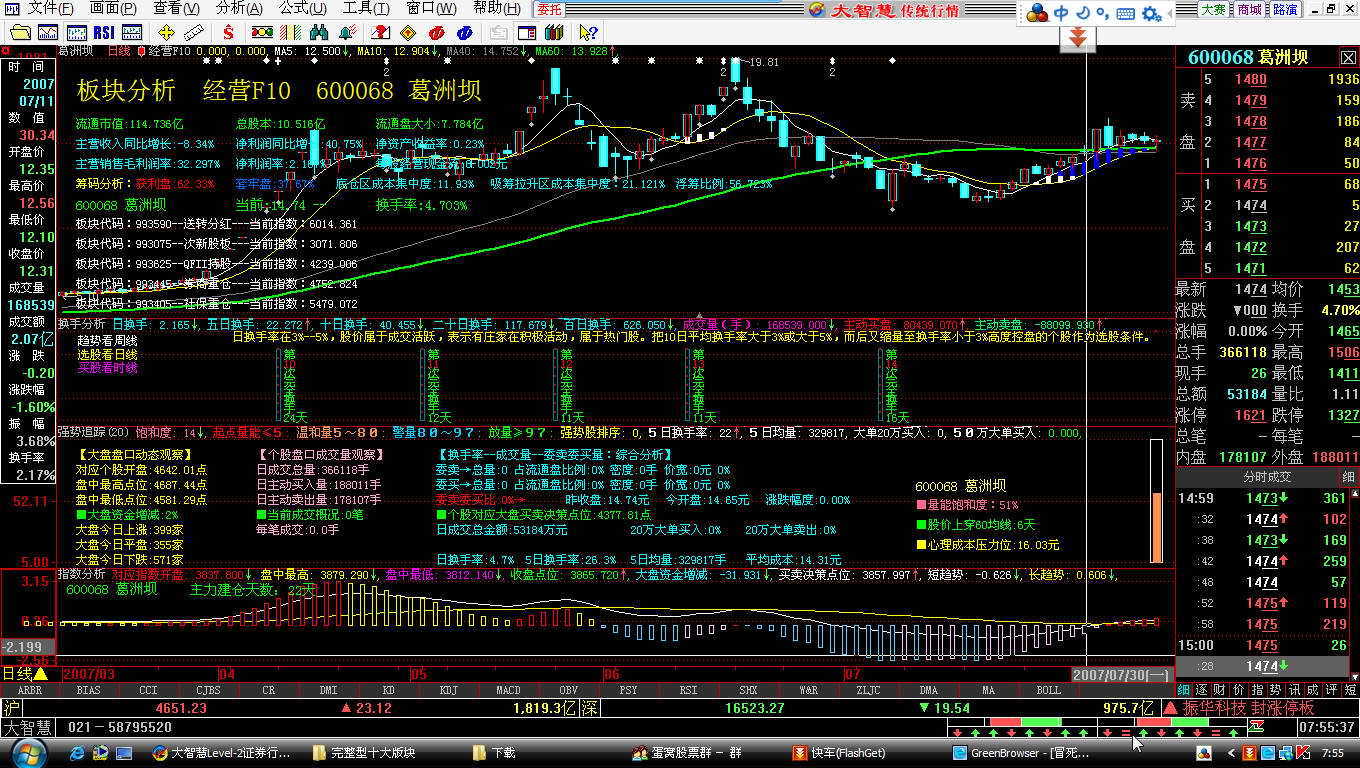This screenshot has height=768, width=1360.
Task: Open 快车(FlashGet) taskbar item
Action: [x=840, y=753]
